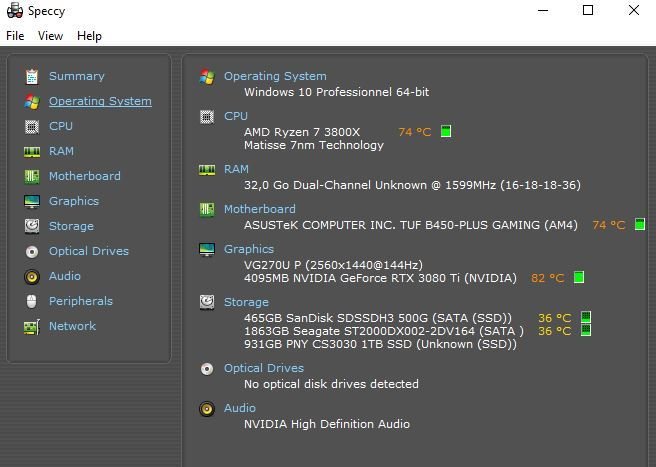Open the CPU section from sidebar
This screenshot has height=467, width=656.
point(61,126)
